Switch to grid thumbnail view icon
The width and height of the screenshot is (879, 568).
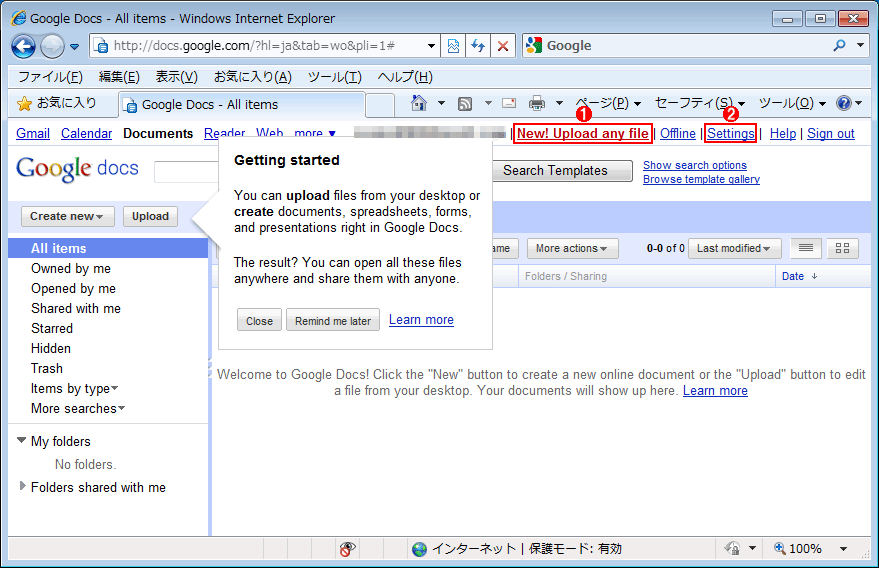point(842,248)
